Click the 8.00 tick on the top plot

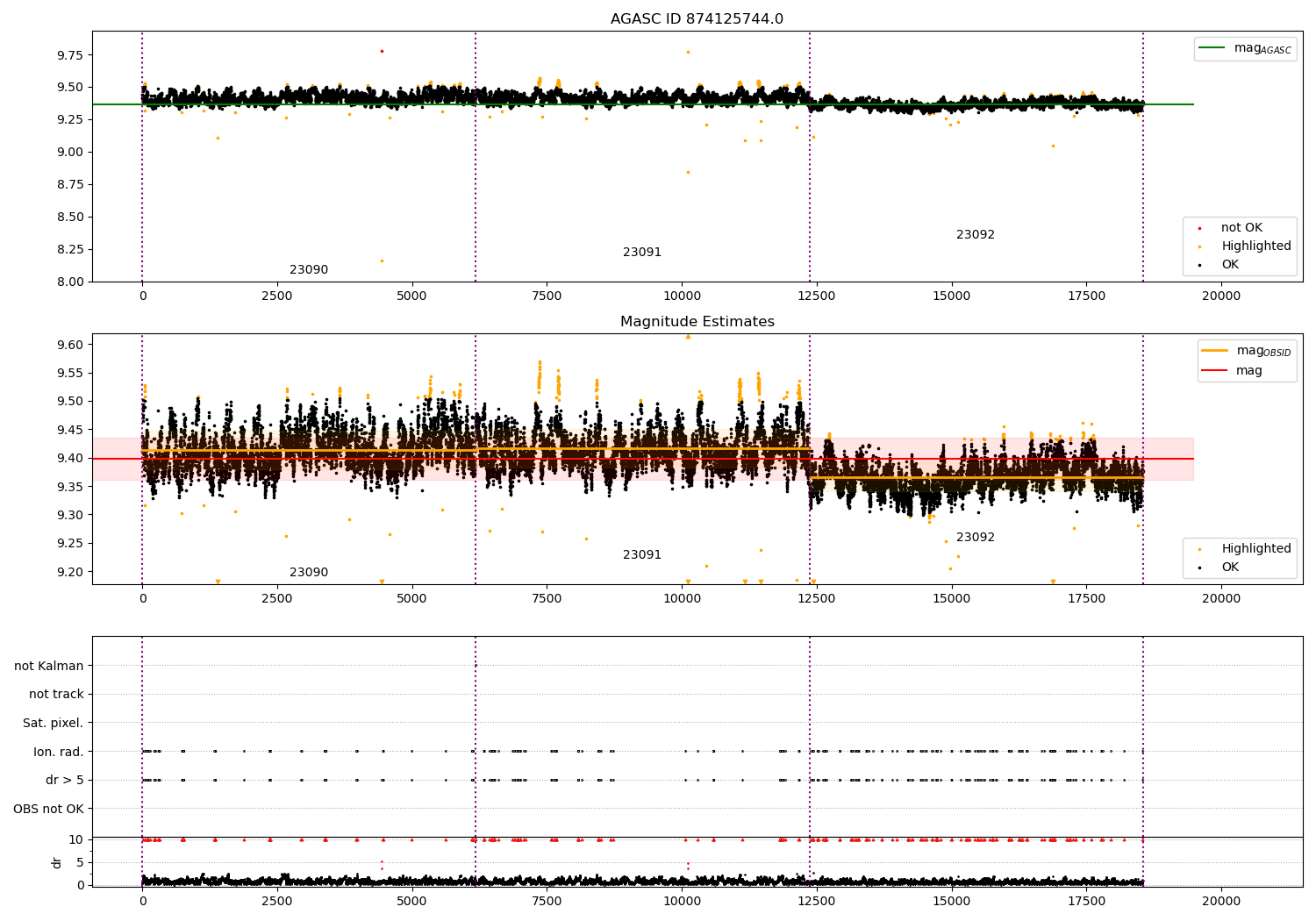[69, 282]
